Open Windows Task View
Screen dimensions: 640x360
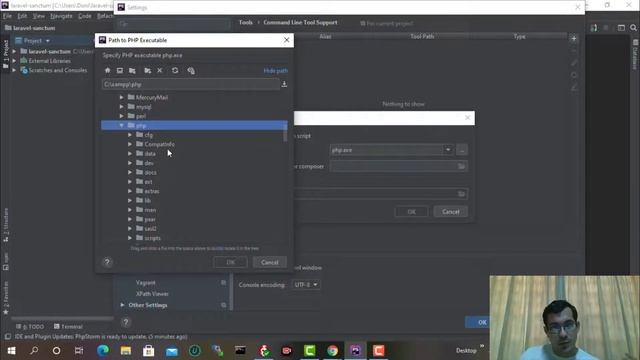point(79,351)
